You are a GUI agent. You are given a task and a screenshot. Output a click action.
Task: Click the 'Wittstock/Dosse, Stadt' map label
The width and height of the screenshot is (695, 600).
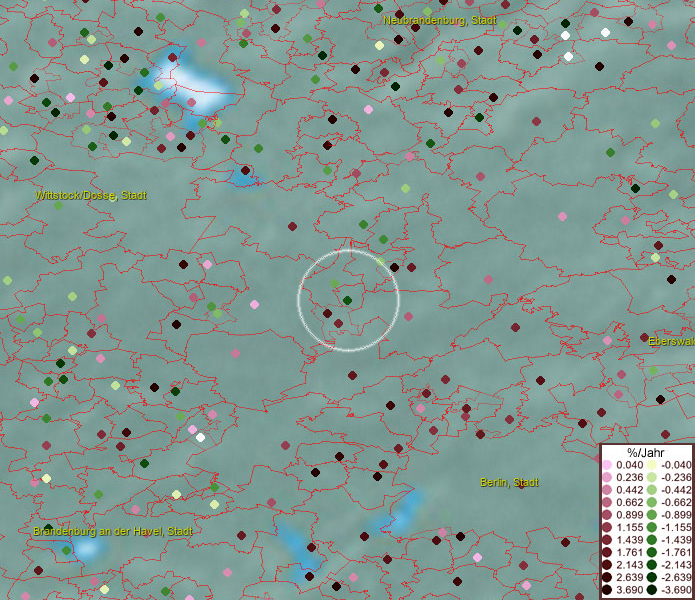click(90, 195)
